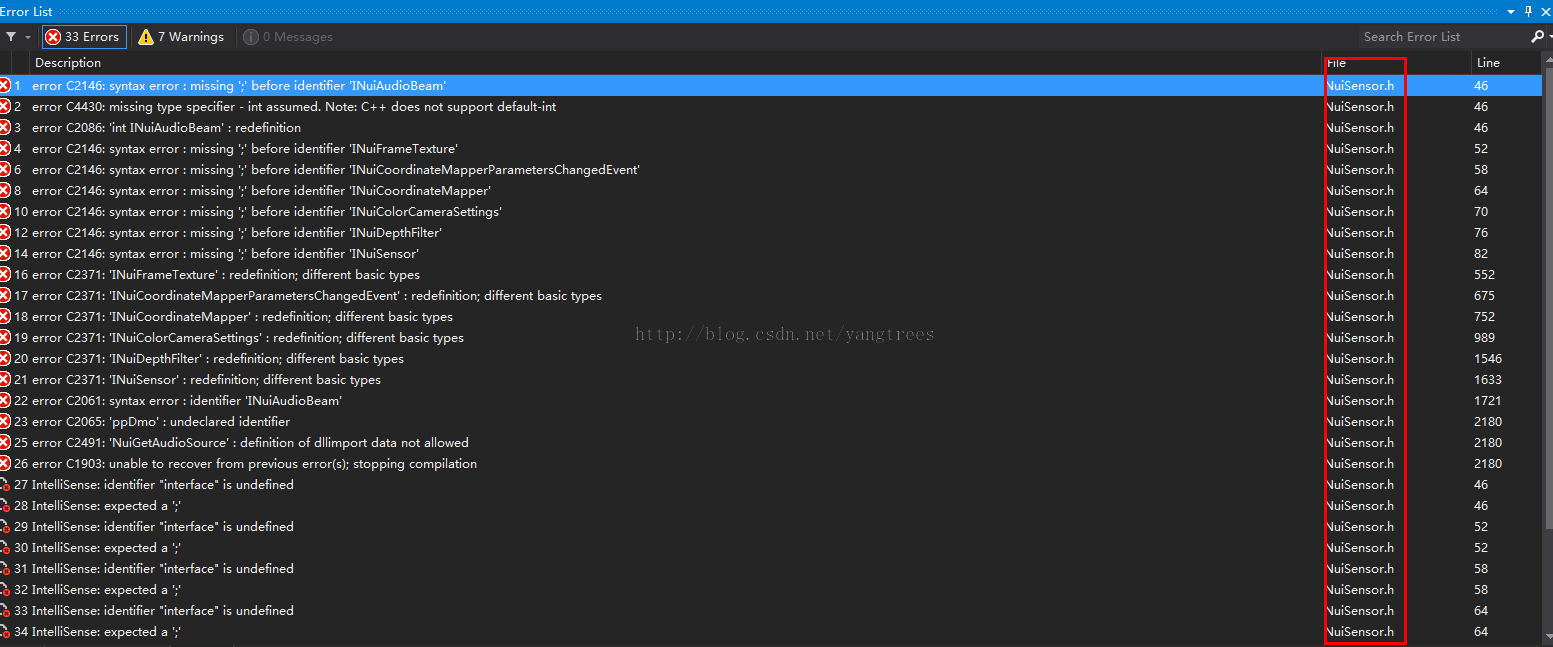The height and width of the screenshot is (647, 1553).
Task: Select error C2491 'NuiGetAudioSource' row
Action: tap(250, 443)
